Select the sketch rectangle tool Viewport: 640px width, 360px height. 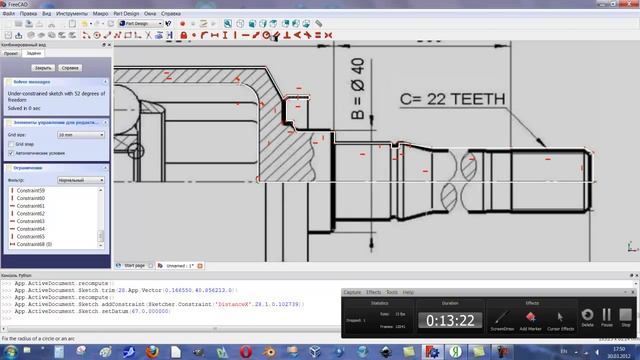click(x=128, y=36)
